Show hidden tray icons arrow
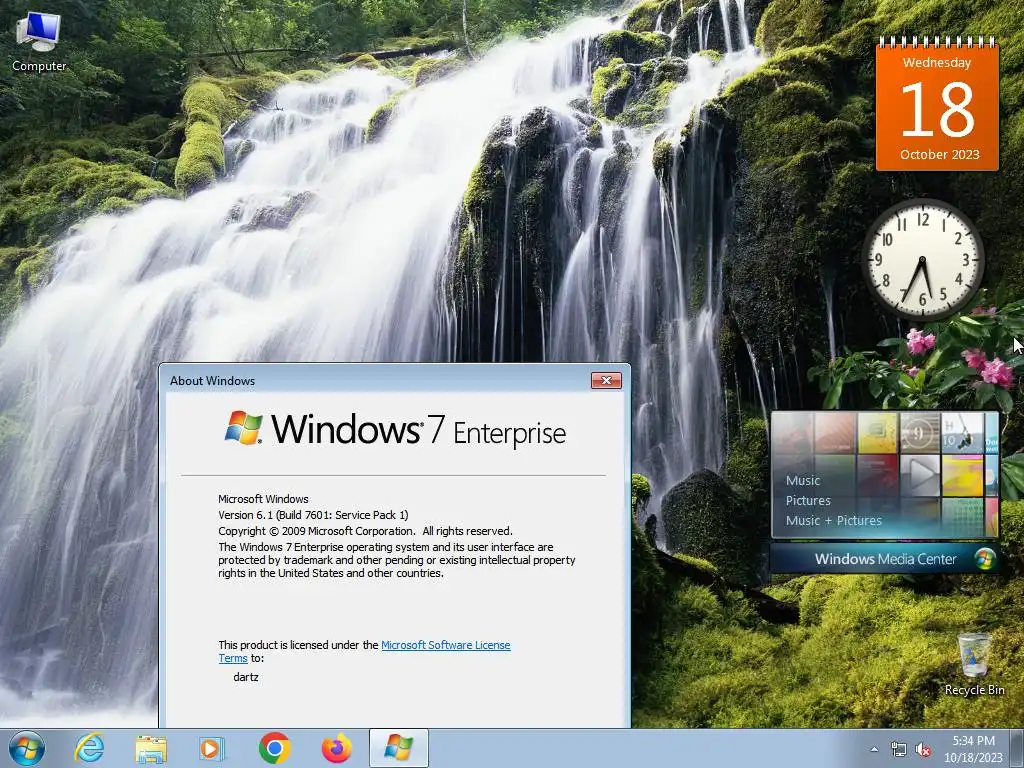The image size is (1024, 768). [x=874, y=750]
